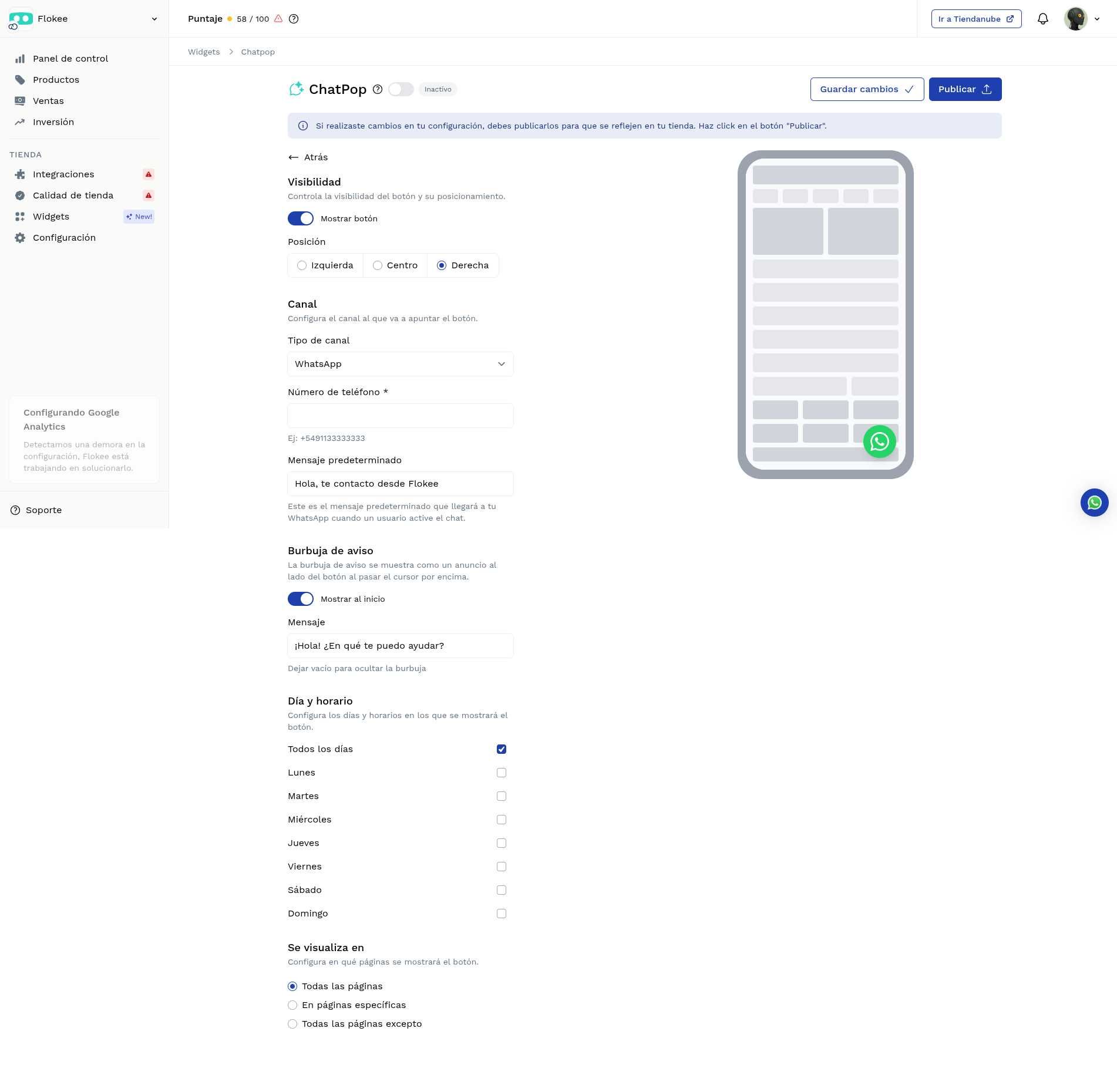Screen dimensions: 1117x1092
Task: Go to Configuración in the sidebar
Action: coord(64,238)
